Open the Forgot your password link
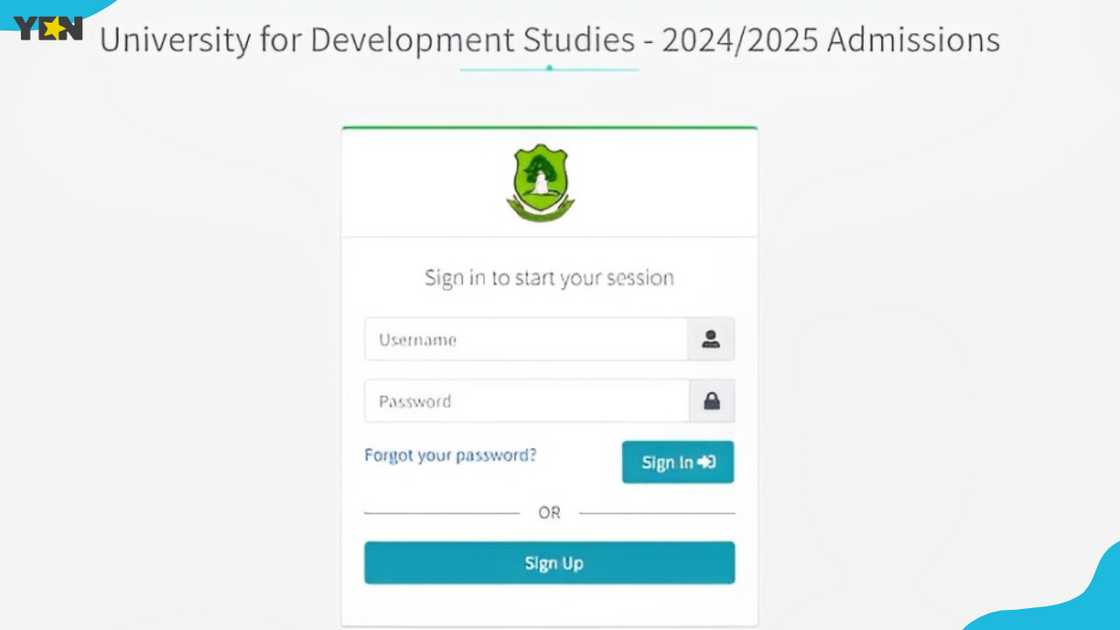The image size is (1120, 630). (450, 455)
